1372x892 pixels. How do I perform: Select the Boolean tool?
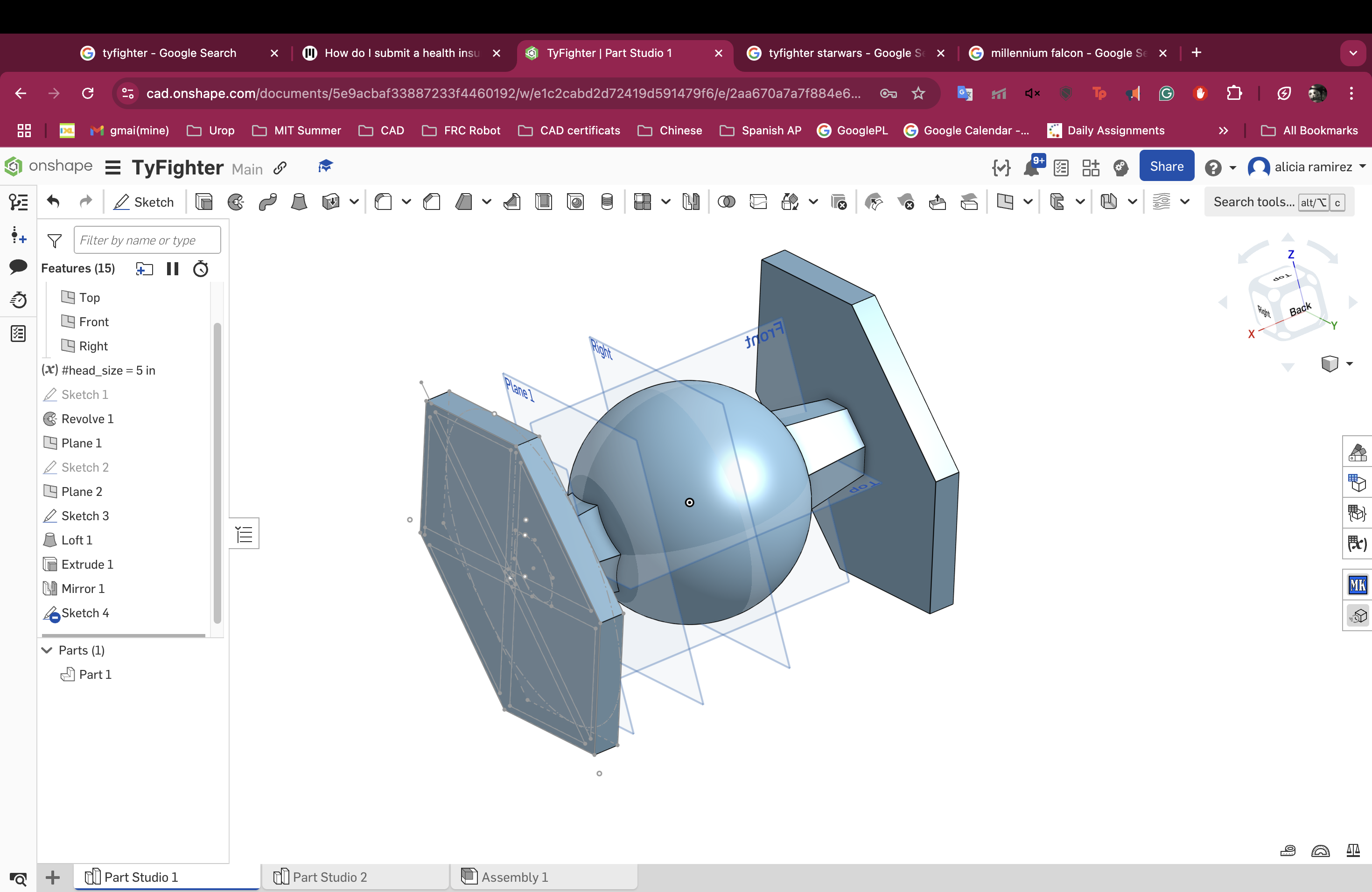(x=726, y=202)
